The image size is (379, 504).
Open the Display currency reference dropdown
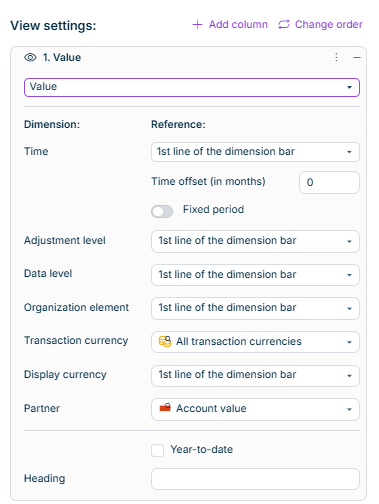255,376
